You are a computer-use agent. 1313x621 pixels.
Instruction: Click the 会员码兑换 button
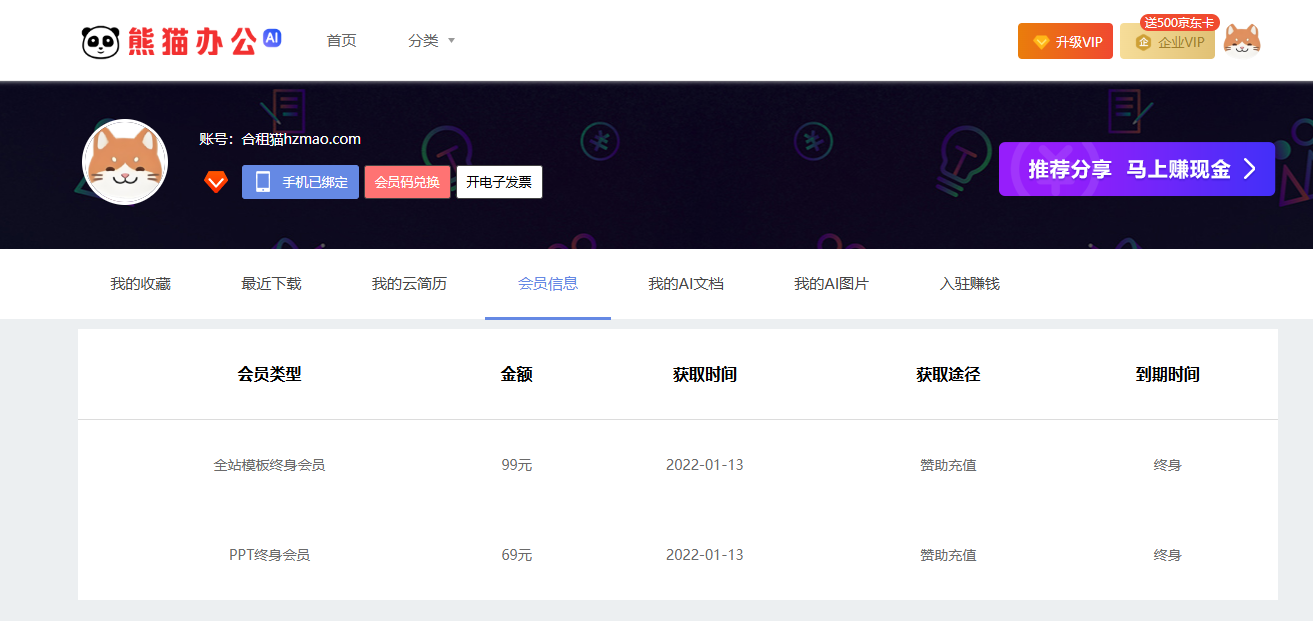(407, 182)
